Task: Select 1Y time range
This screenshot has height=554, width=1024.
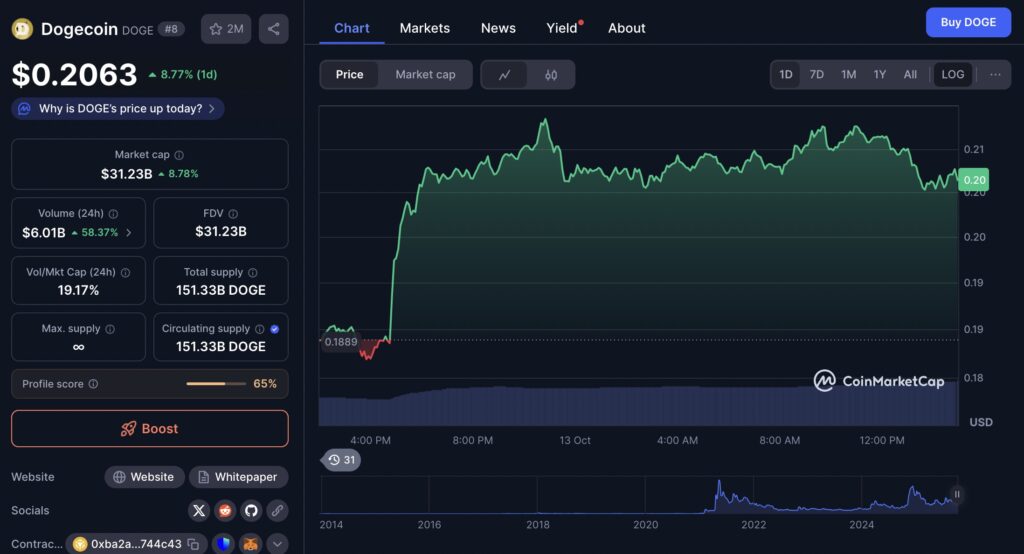Action: tap(880, 74)
